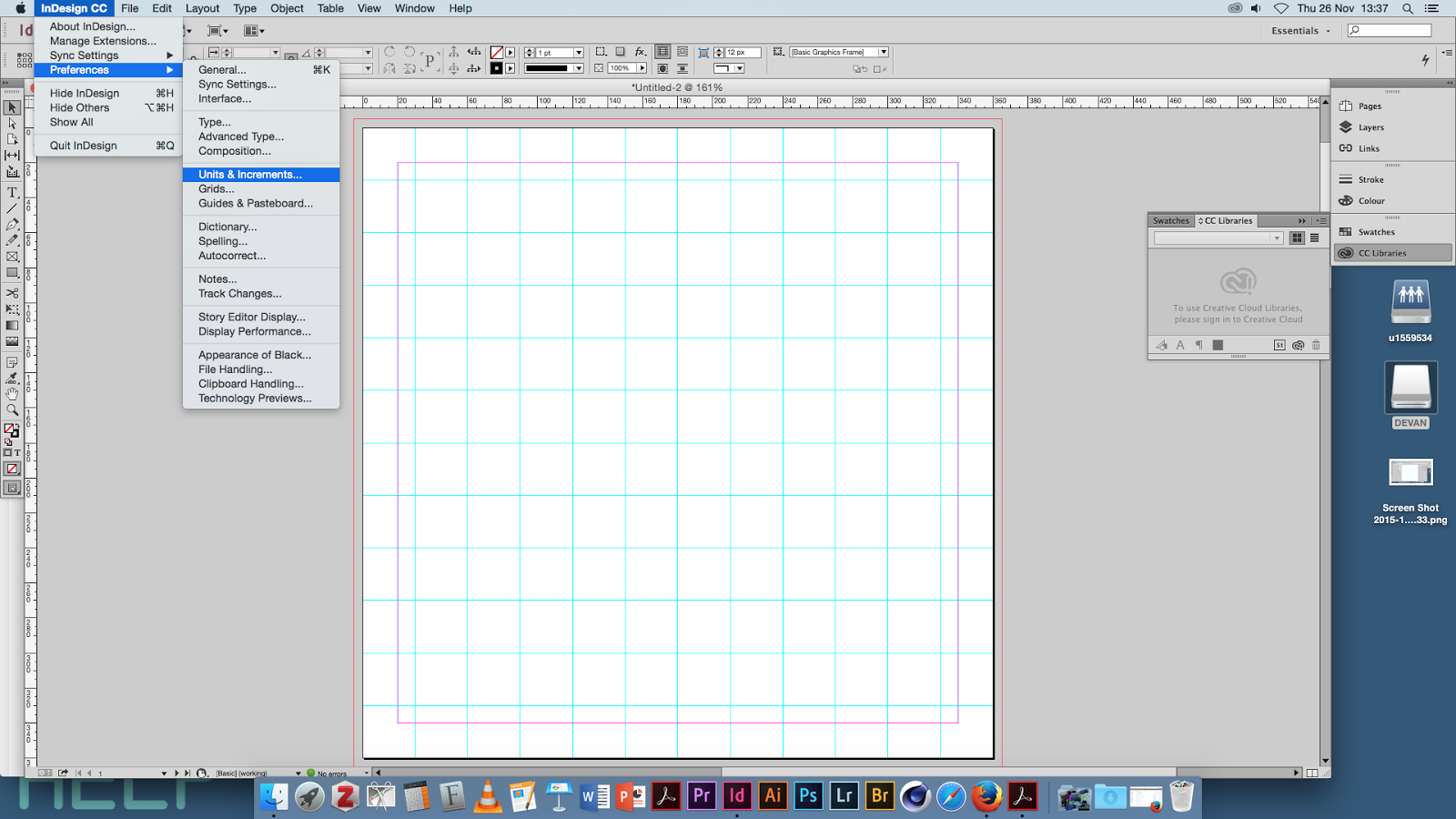Click vertical scrollbar down arrow
This screenshot has width=1456, height=819.
pos(1325,762)
